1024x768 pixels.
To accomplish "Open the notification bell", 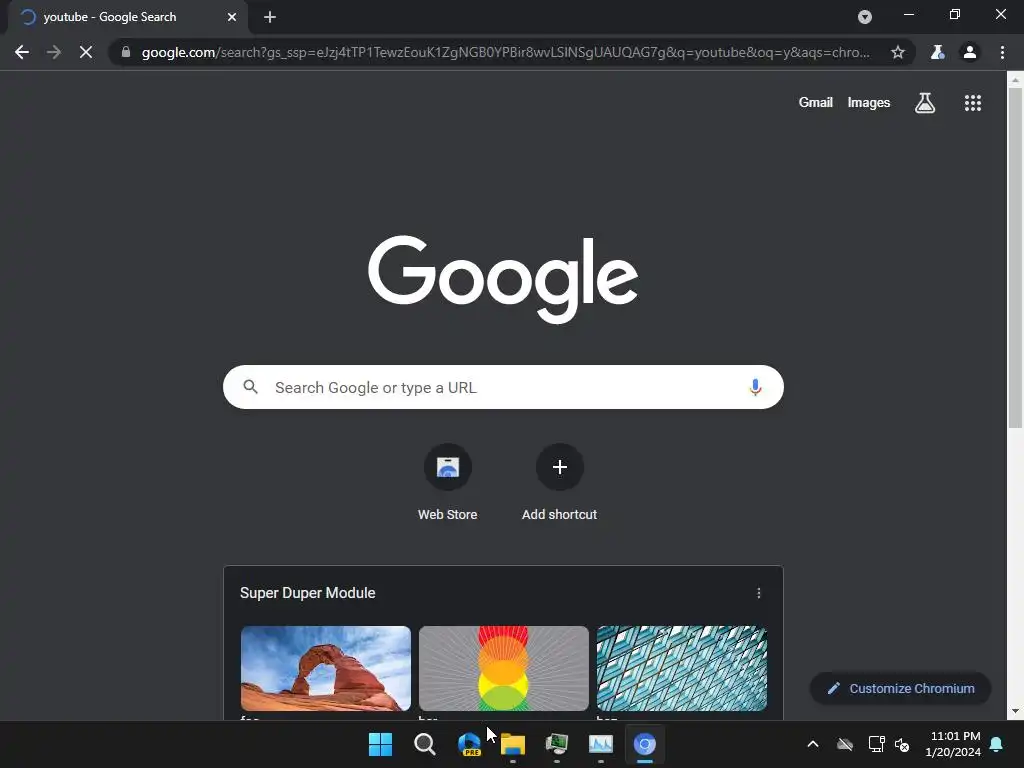I will pyautogui.click(x=997, y=744).
